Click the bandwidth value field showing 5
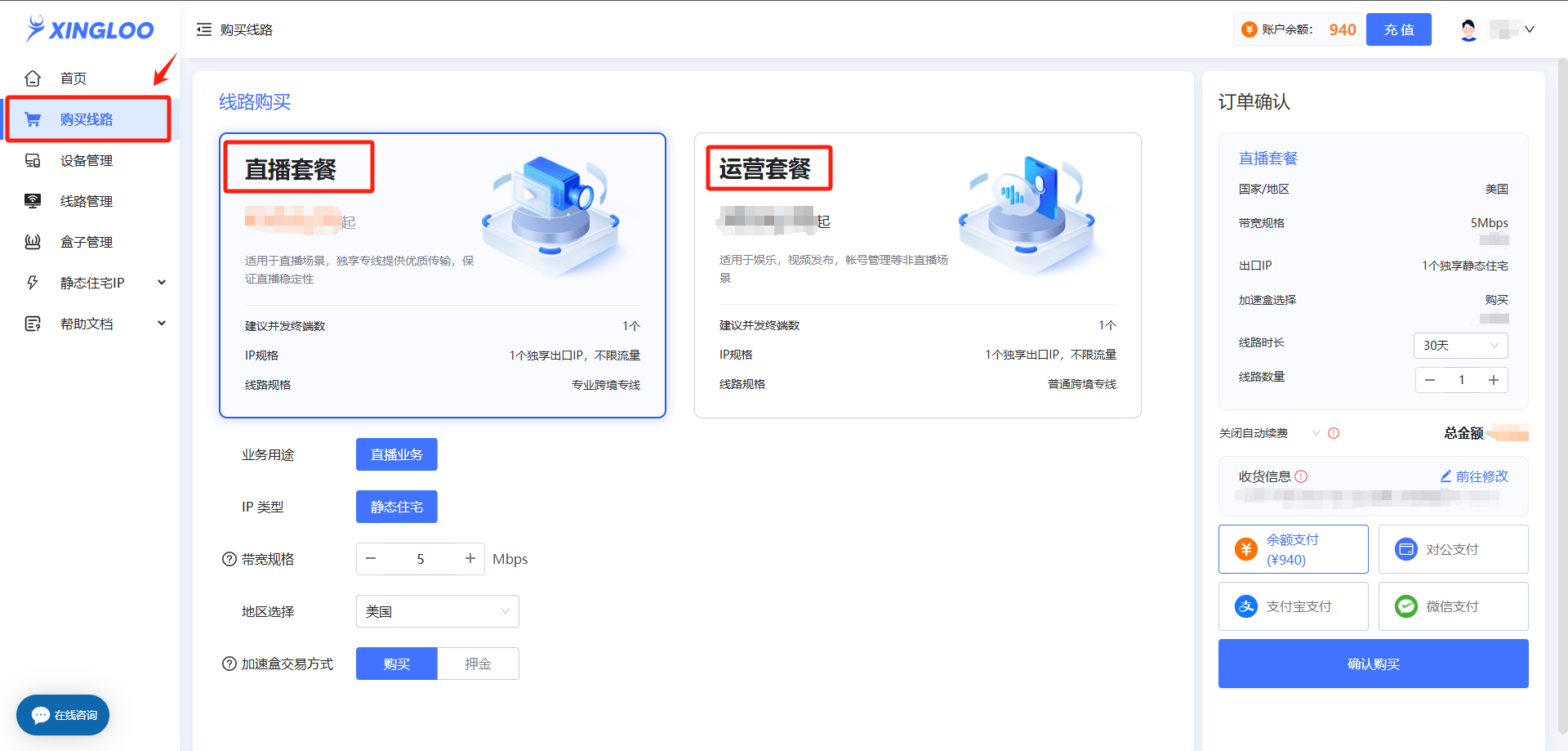1568x751 pixels. pos(421,559)
